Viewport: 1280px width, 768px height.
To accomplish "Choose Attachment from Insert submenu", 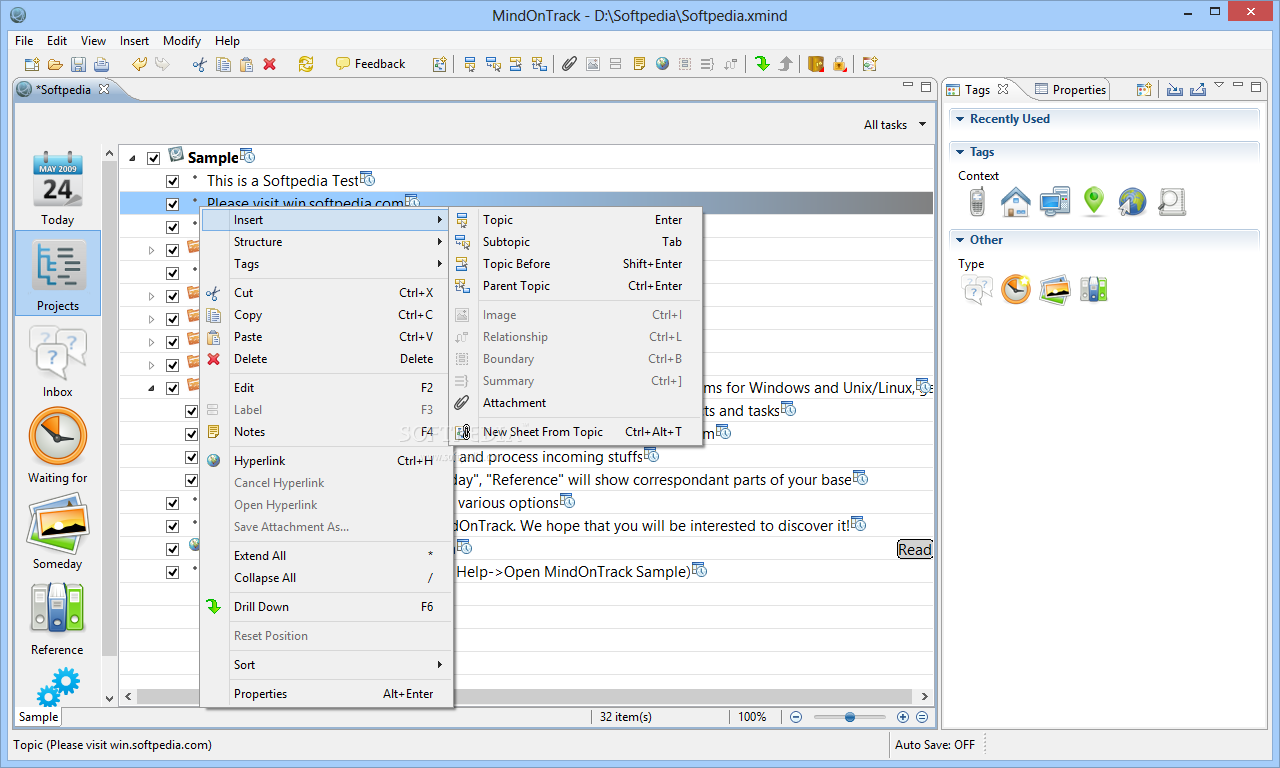I will click(x=575, y=403).
